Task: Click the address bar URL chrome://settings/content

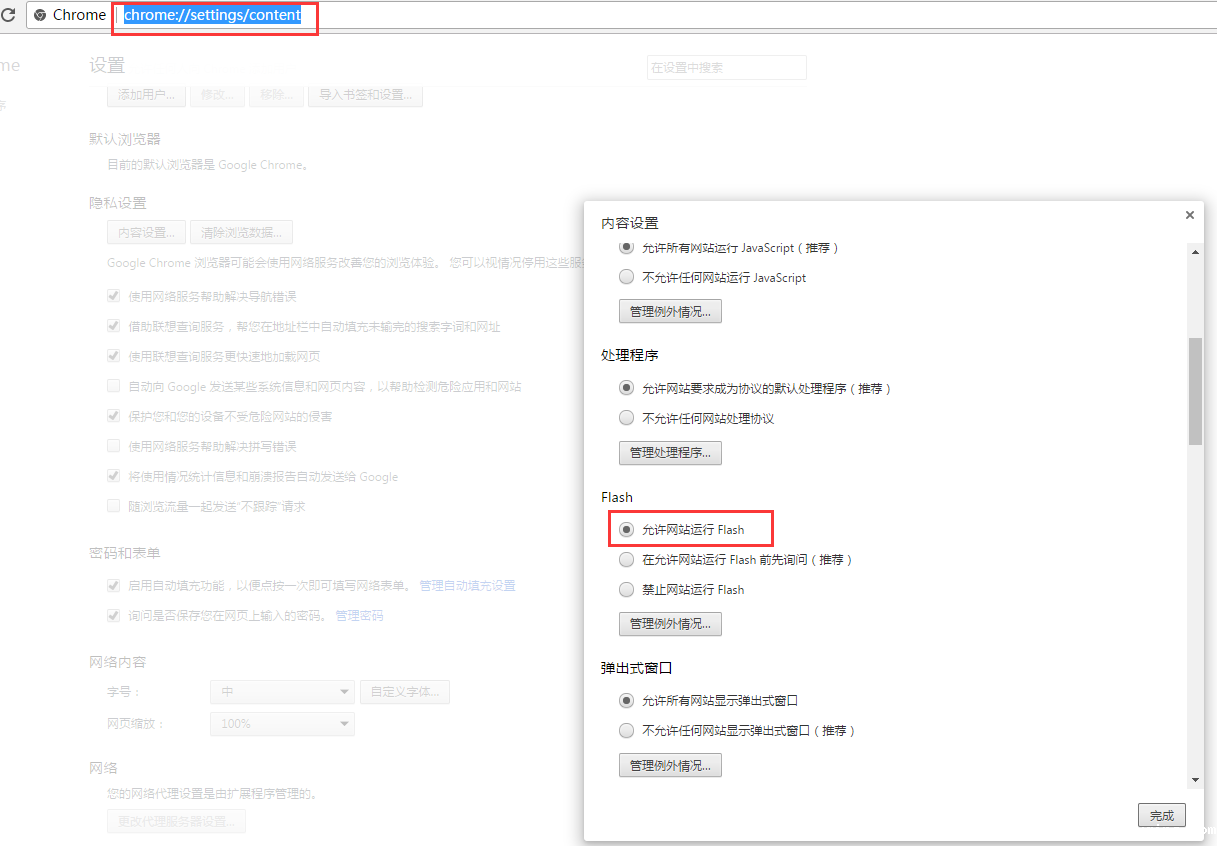Action: [x=212, y=15]
